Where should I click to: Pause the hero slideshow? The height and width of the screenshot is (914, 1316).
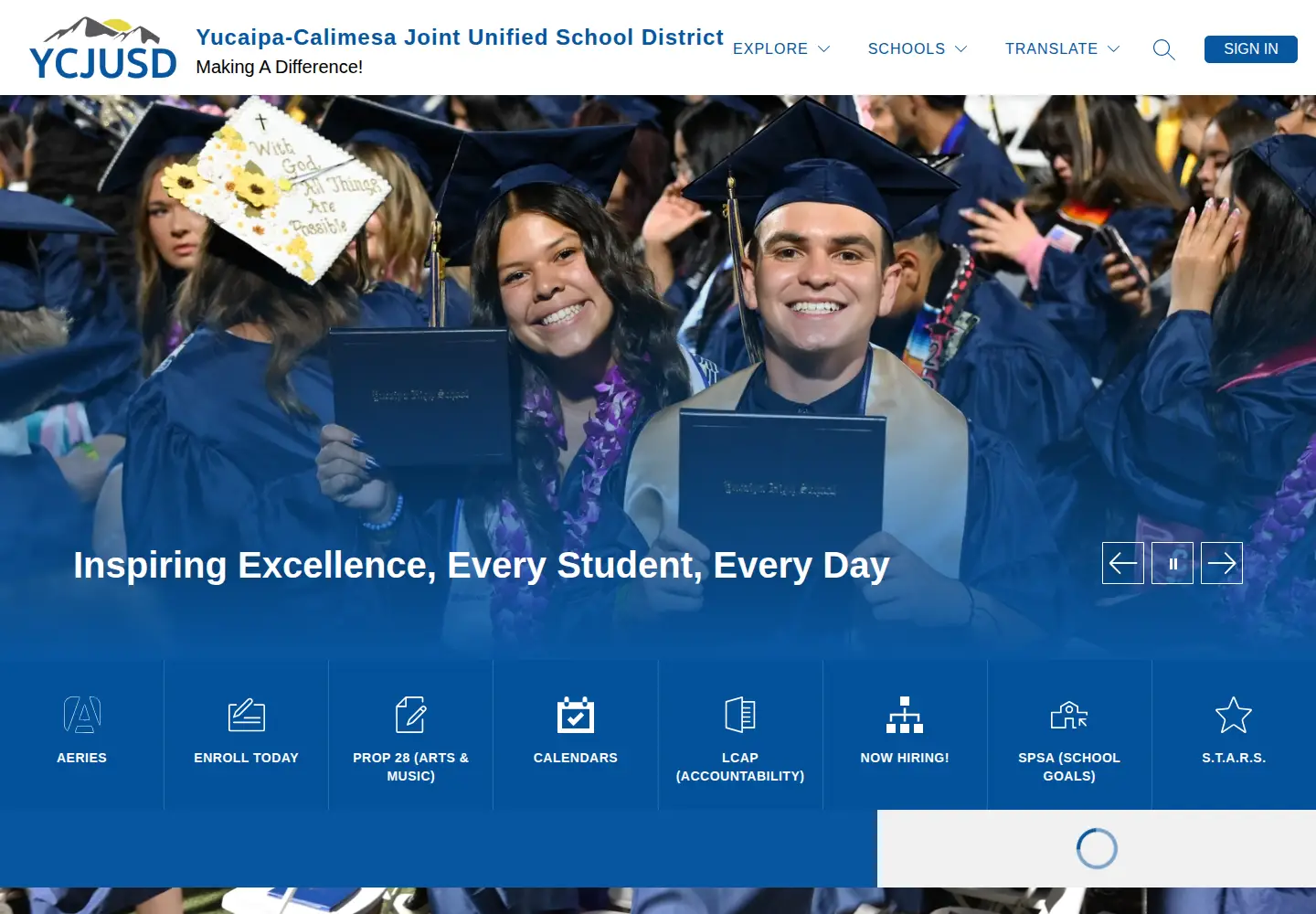[1173, 563]
